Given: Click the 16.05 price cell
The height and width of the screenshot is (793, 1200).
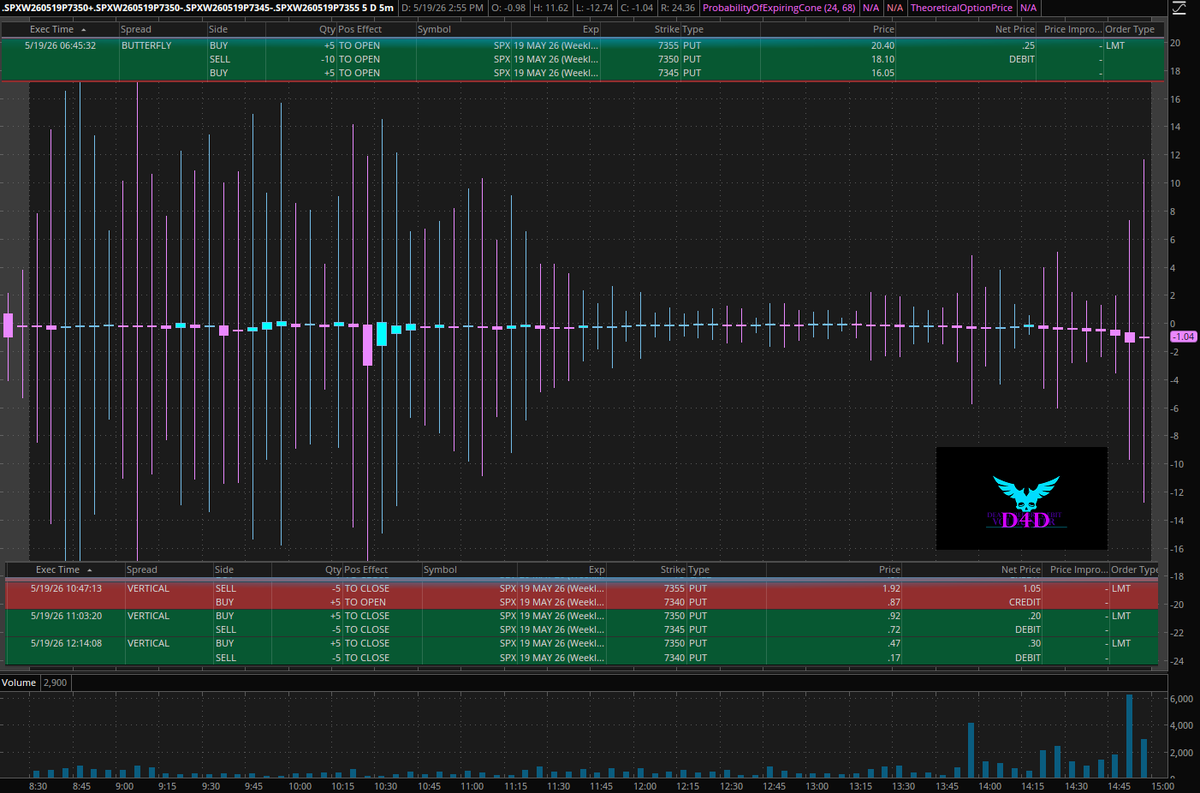Looking at the screenshot, I should click(x=882, y=73).
